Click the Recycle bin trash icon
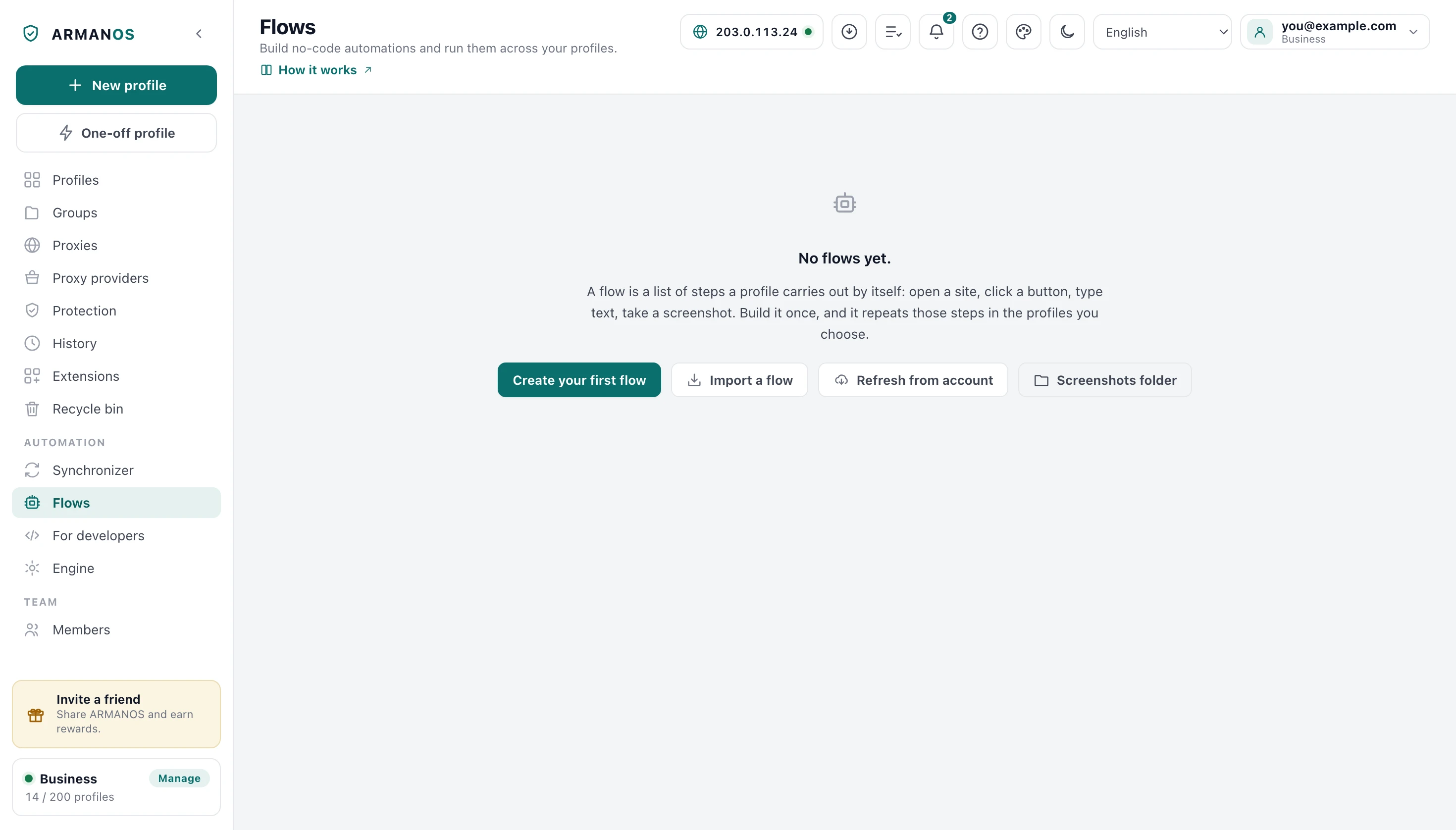The height and width of the screenshot is (830, 1456). pyautogui.click(x=32, y=409)
